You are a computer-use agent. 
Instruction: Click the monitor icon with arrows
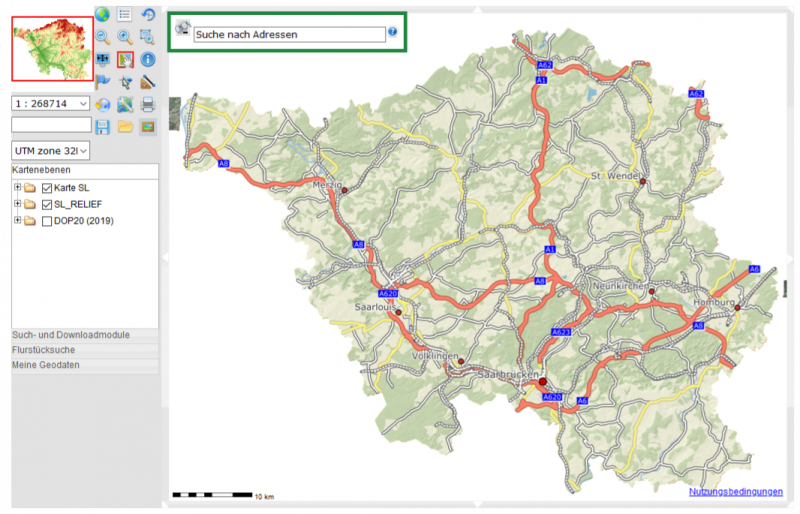(103, 60)
